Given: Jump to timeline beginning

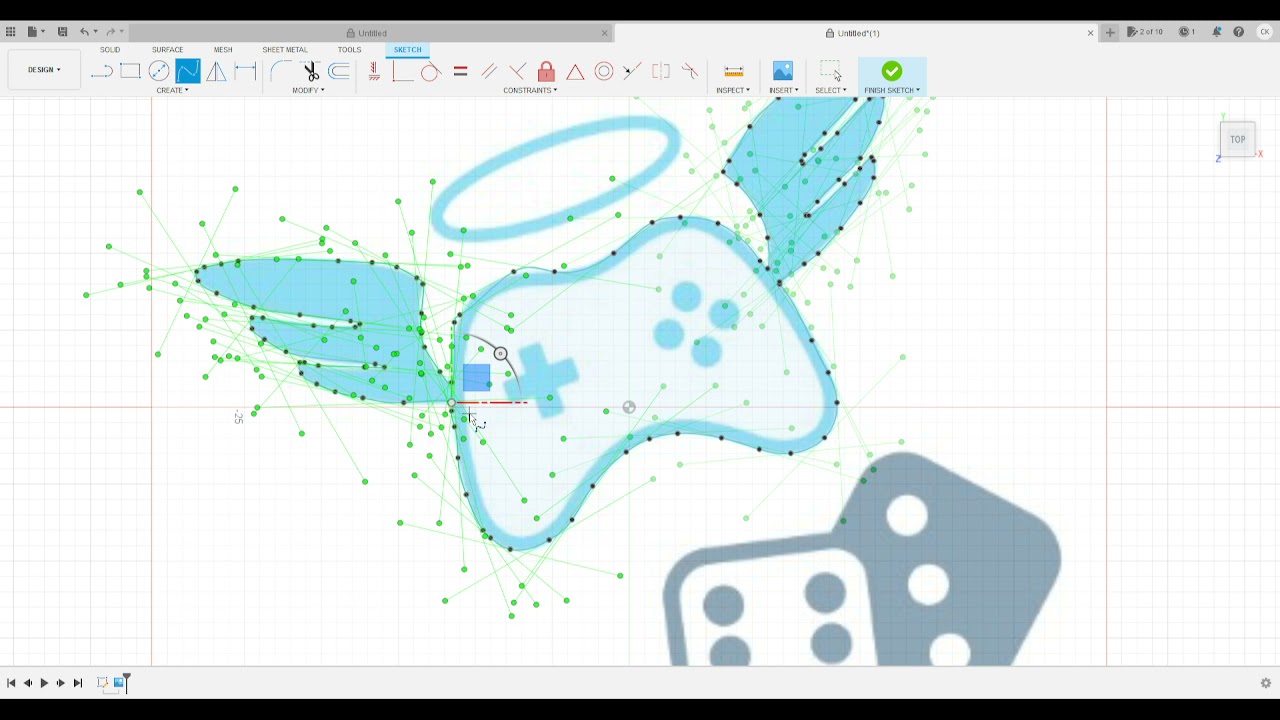Looking at the screenshot, I should click(x=11, y=683).
